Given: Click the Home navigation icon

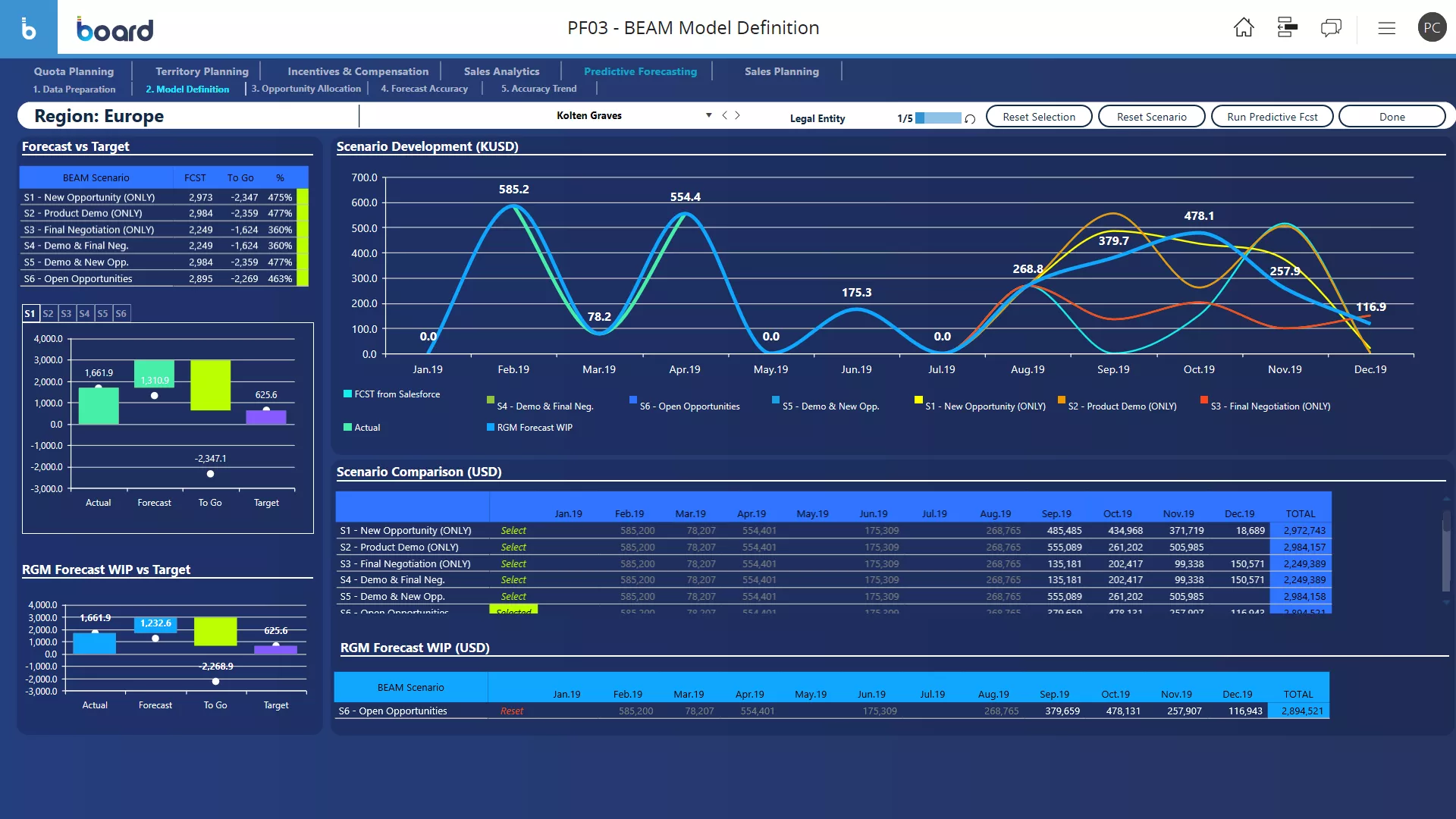Looking at the screenshot, I should point(1244,27).
